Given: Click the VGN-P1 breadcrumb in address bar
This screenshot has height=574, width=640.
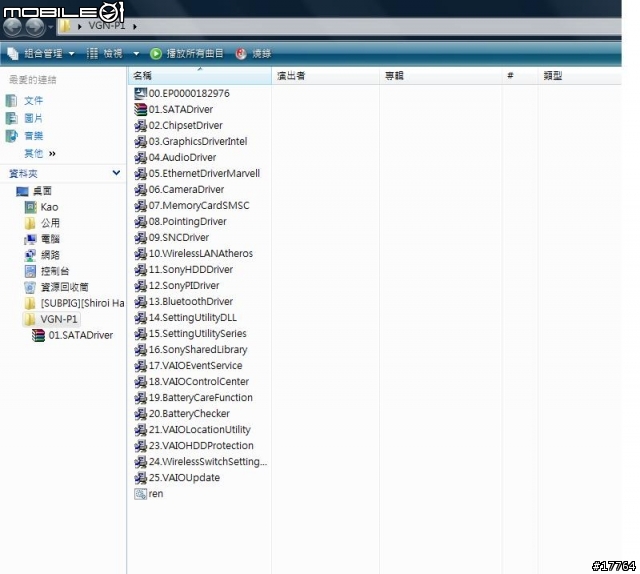Looking at the screenshot, I should click(107, 26).
